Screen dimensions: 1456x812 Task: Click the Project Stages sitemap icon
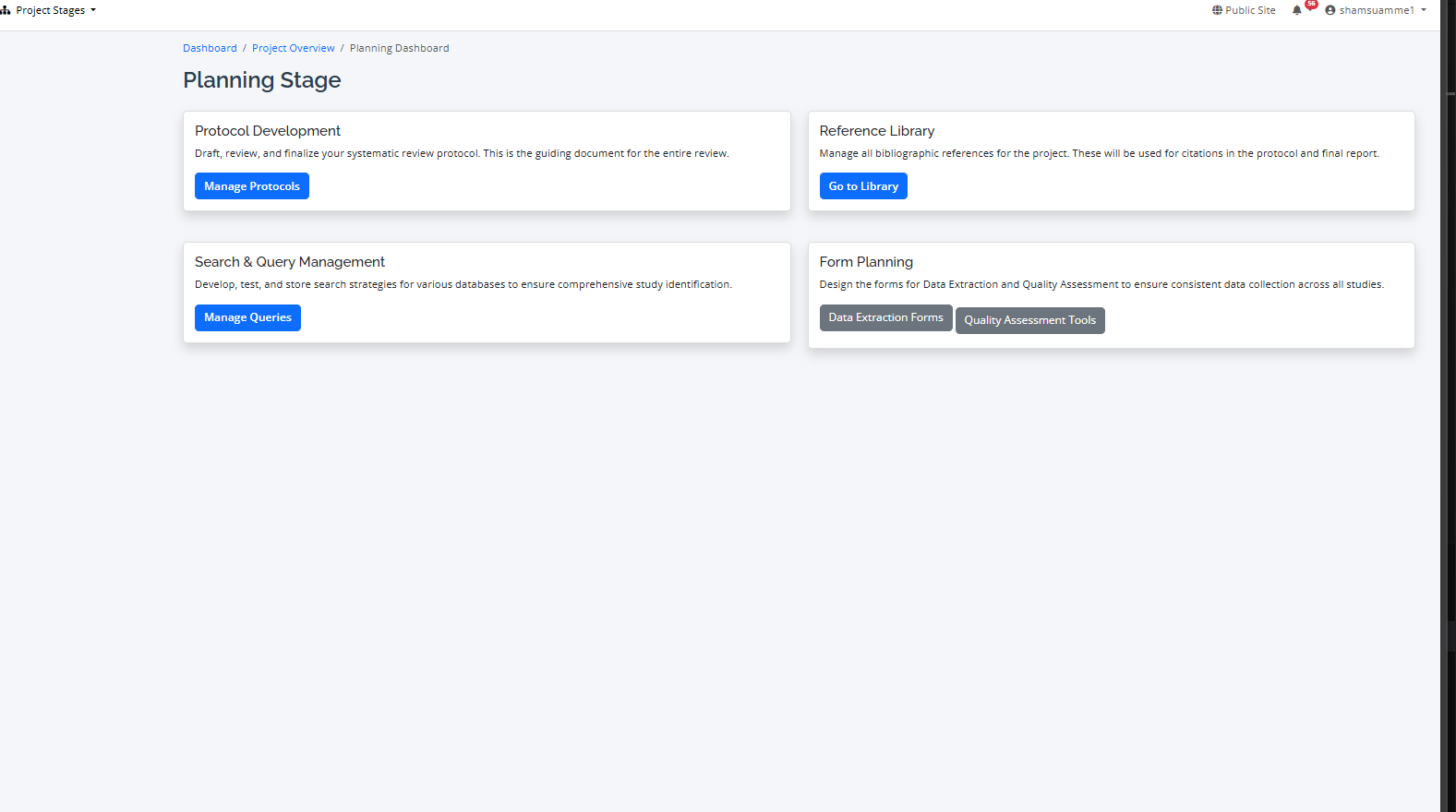(x=6, y=10)
